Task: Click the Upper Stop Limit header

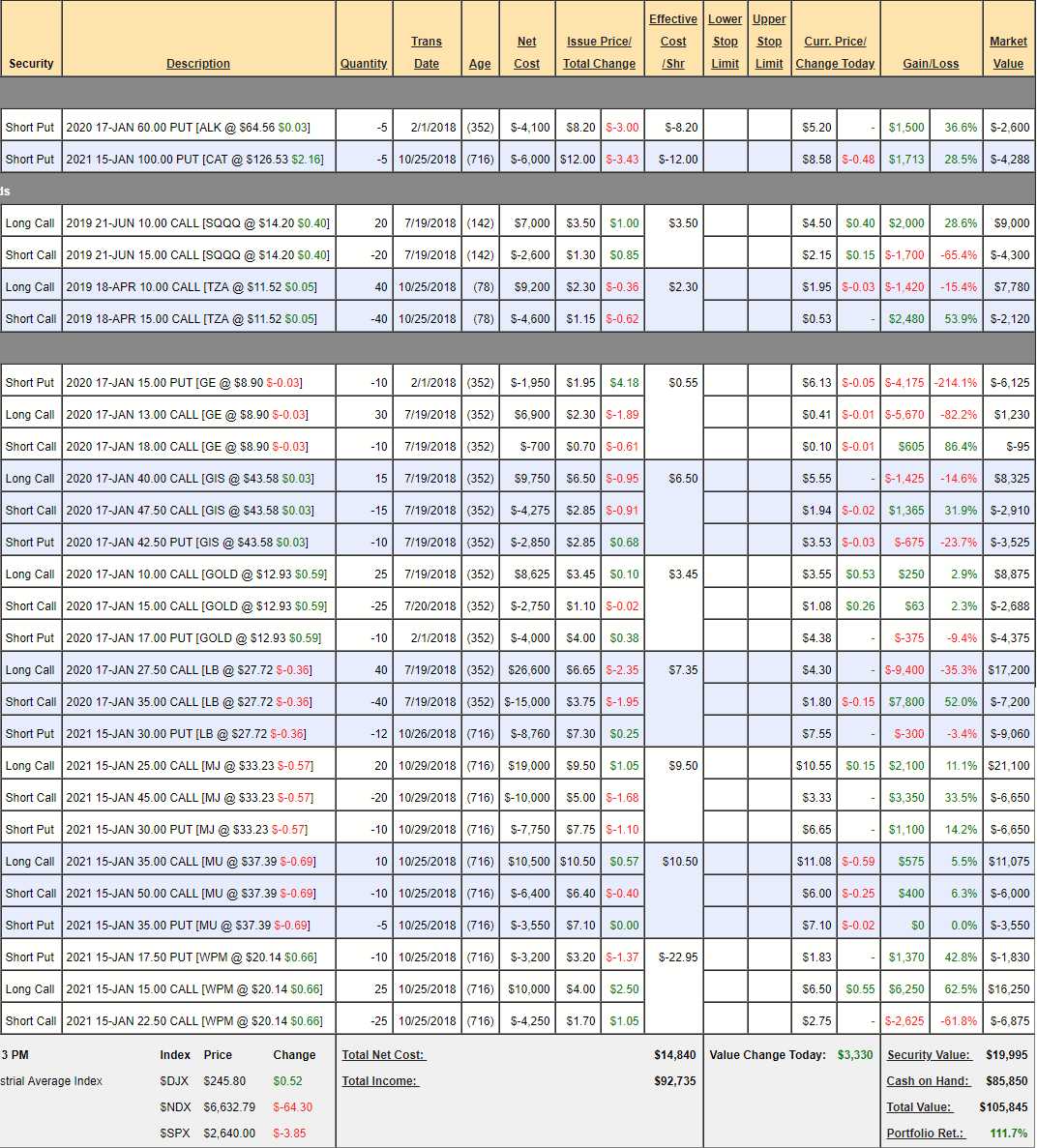Action: [769, 42]
